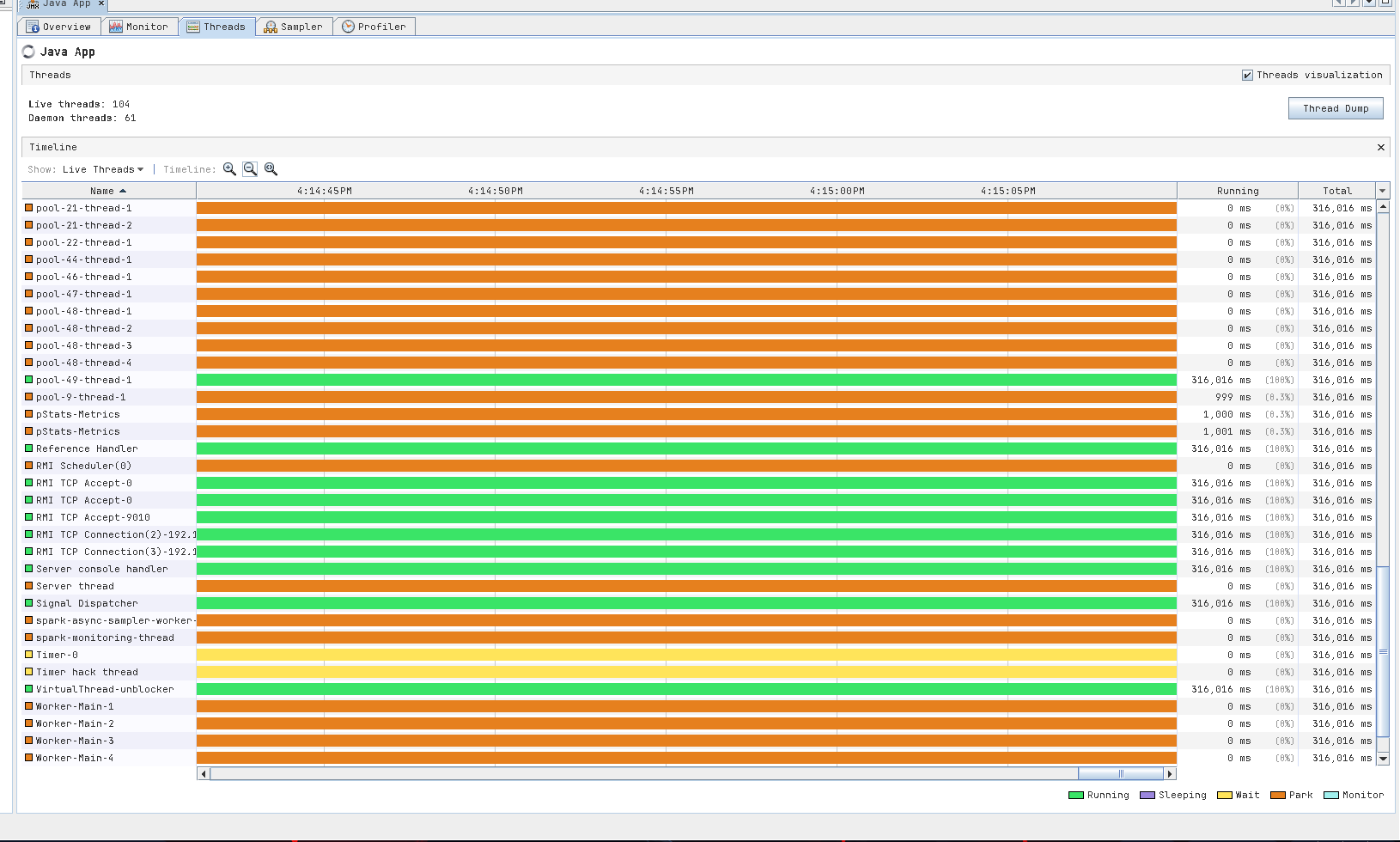Image resolution: width=1400 pixels, height=842 pixels.
Task: Switch to the Overview tab
Action: coord(58,27)
